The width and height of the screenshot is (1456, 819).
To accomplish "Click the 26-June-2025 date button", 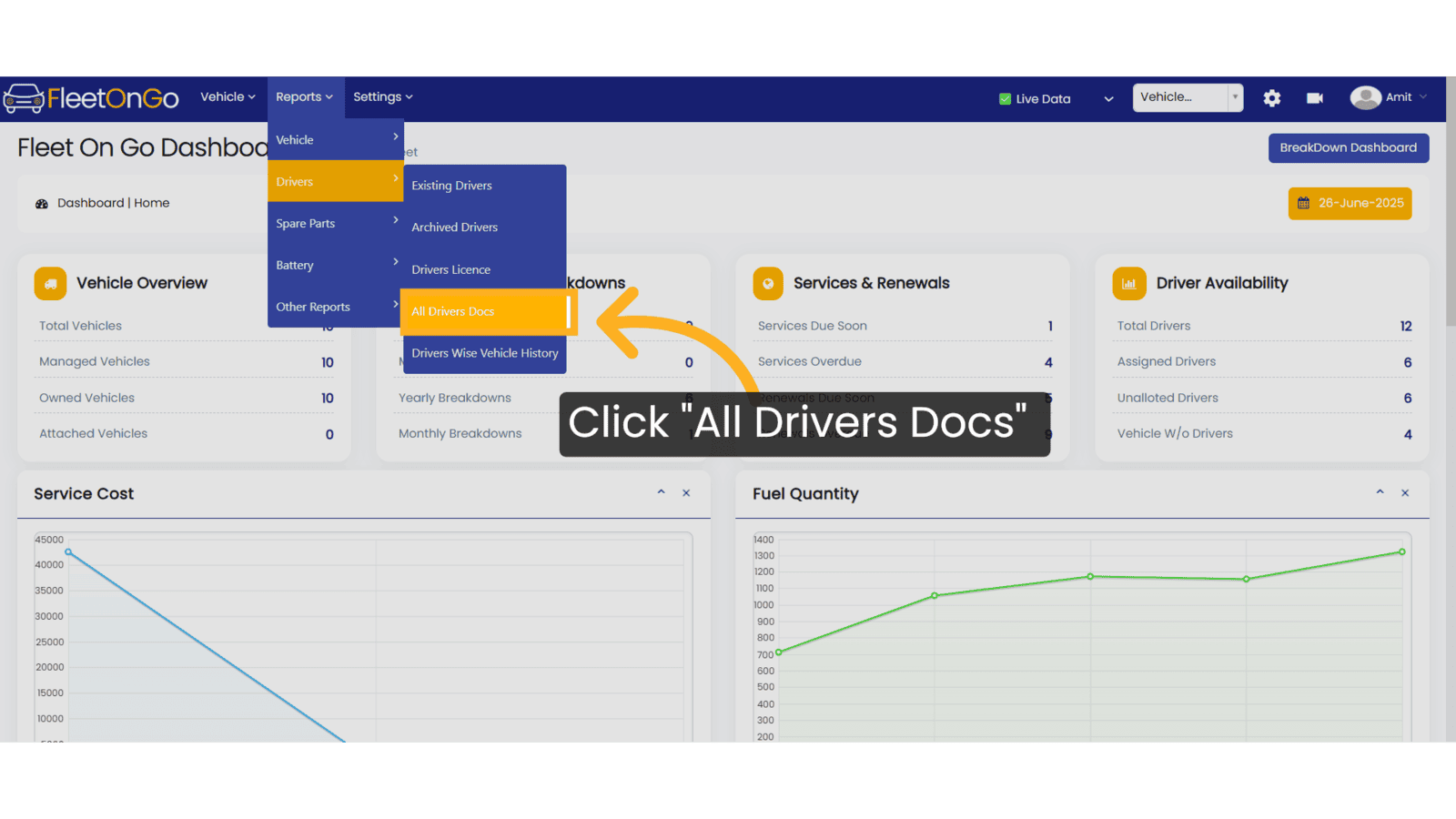I will (x=1350, y=204).
